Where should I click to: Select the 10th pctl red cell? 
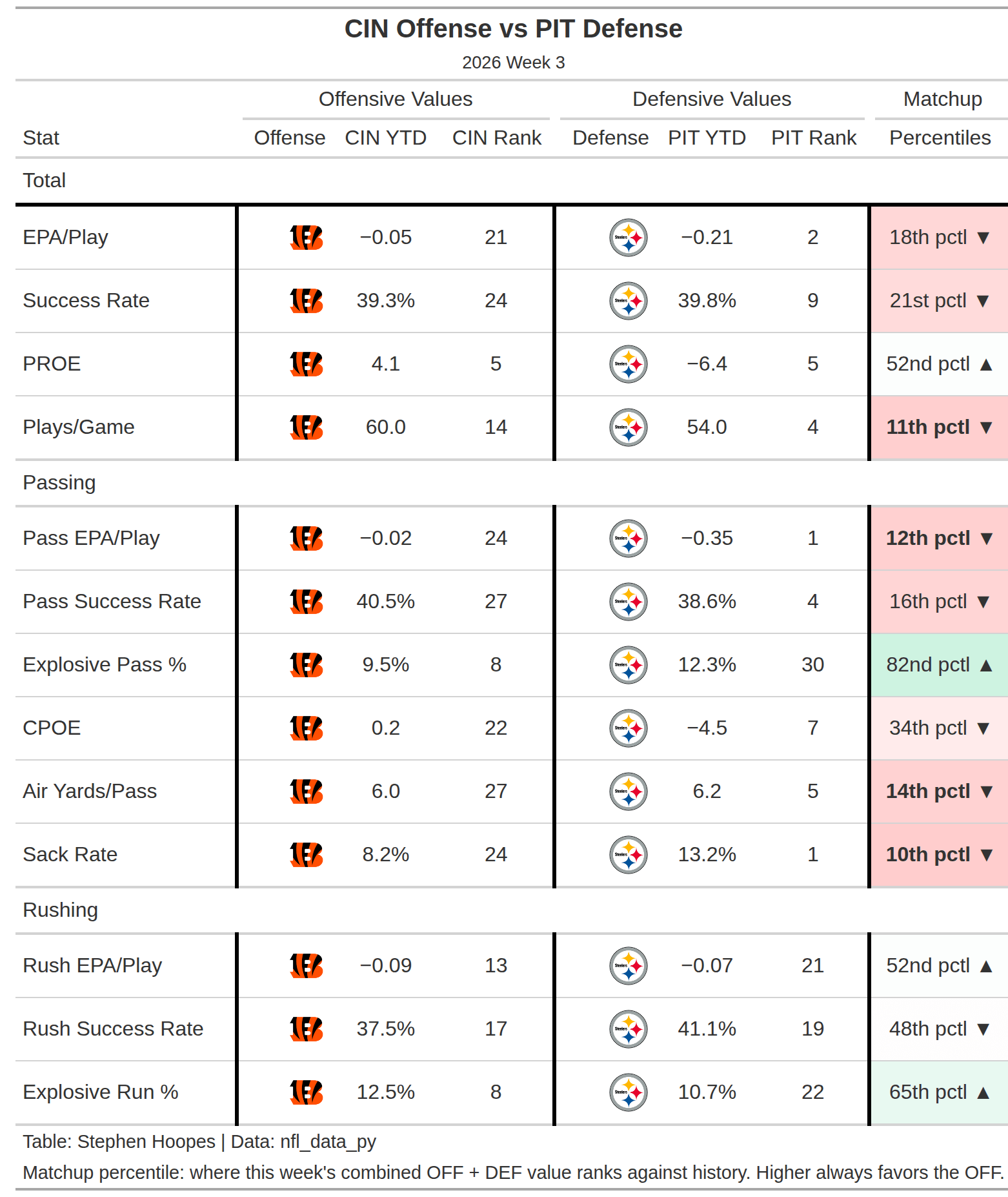[939, 855]
